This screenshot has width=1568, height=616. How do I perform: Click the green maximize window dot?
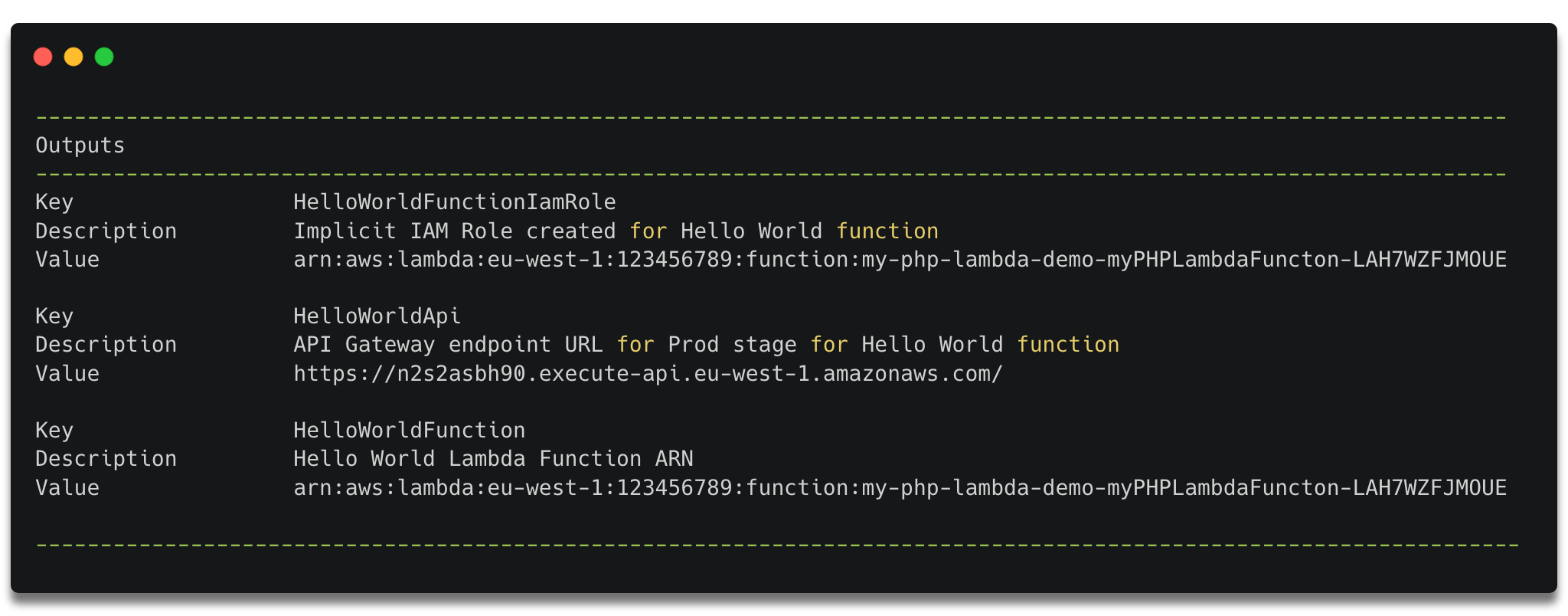pos(104,57)
